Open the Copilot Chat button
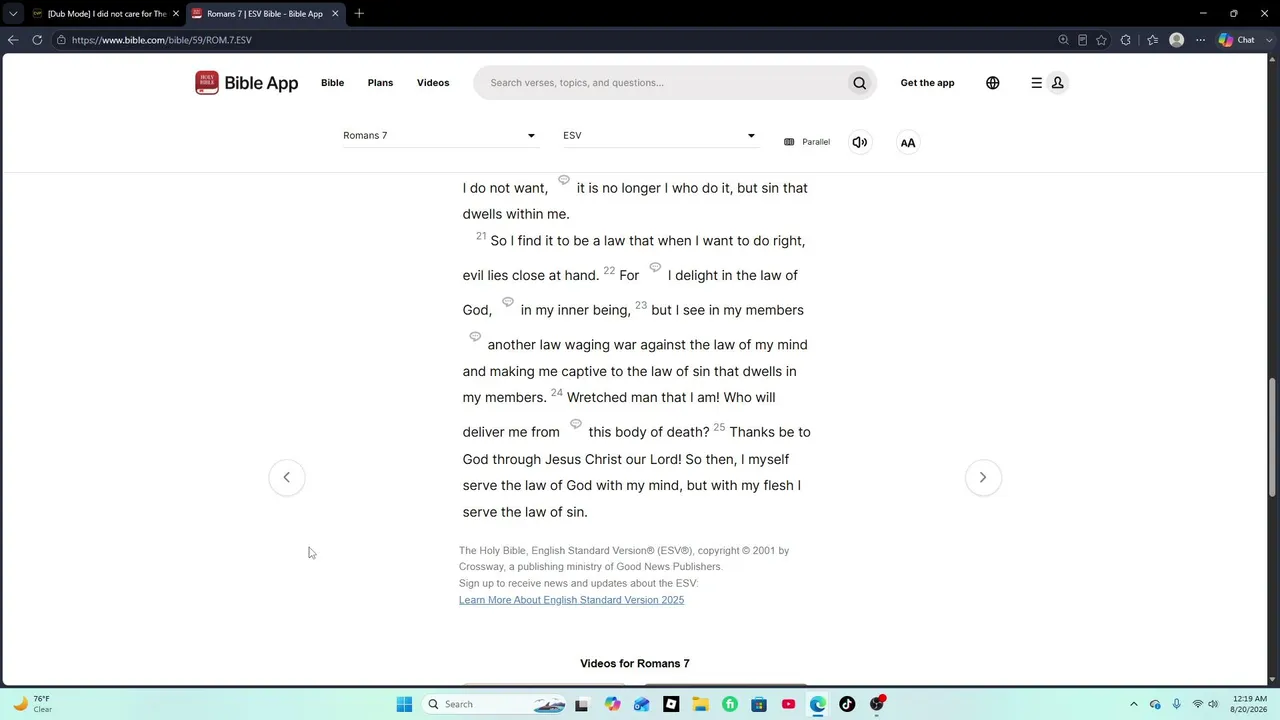 click(1237, 40)
